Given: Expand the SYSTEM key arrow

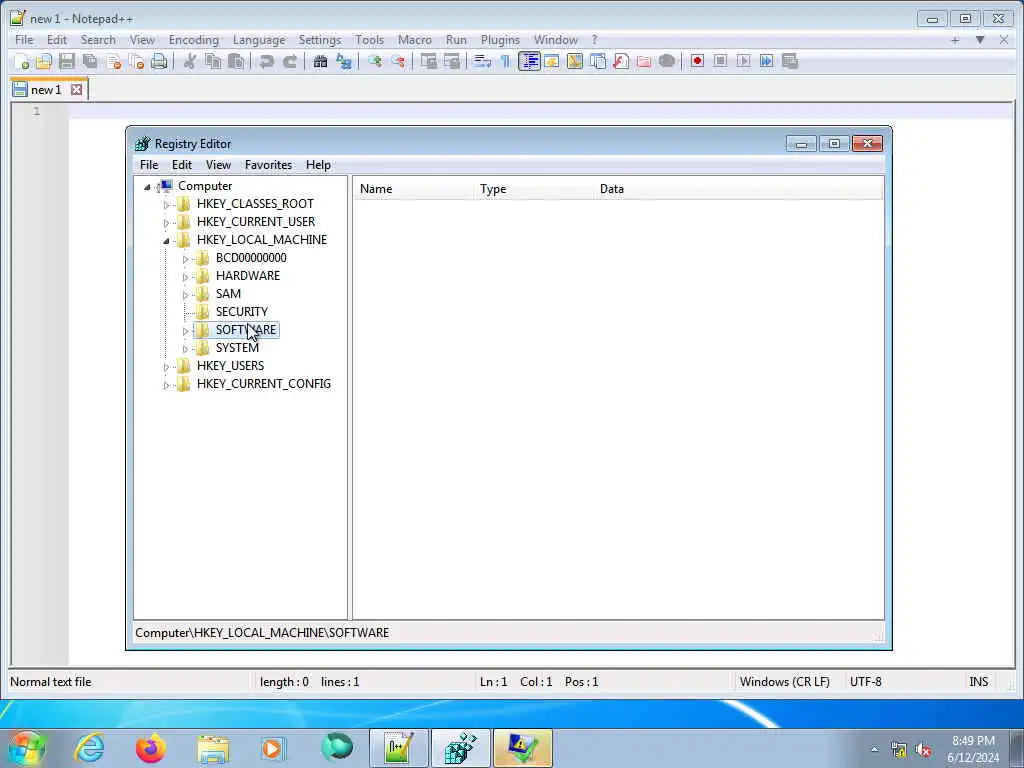Looking at the screenshot, I should point(185,349).
